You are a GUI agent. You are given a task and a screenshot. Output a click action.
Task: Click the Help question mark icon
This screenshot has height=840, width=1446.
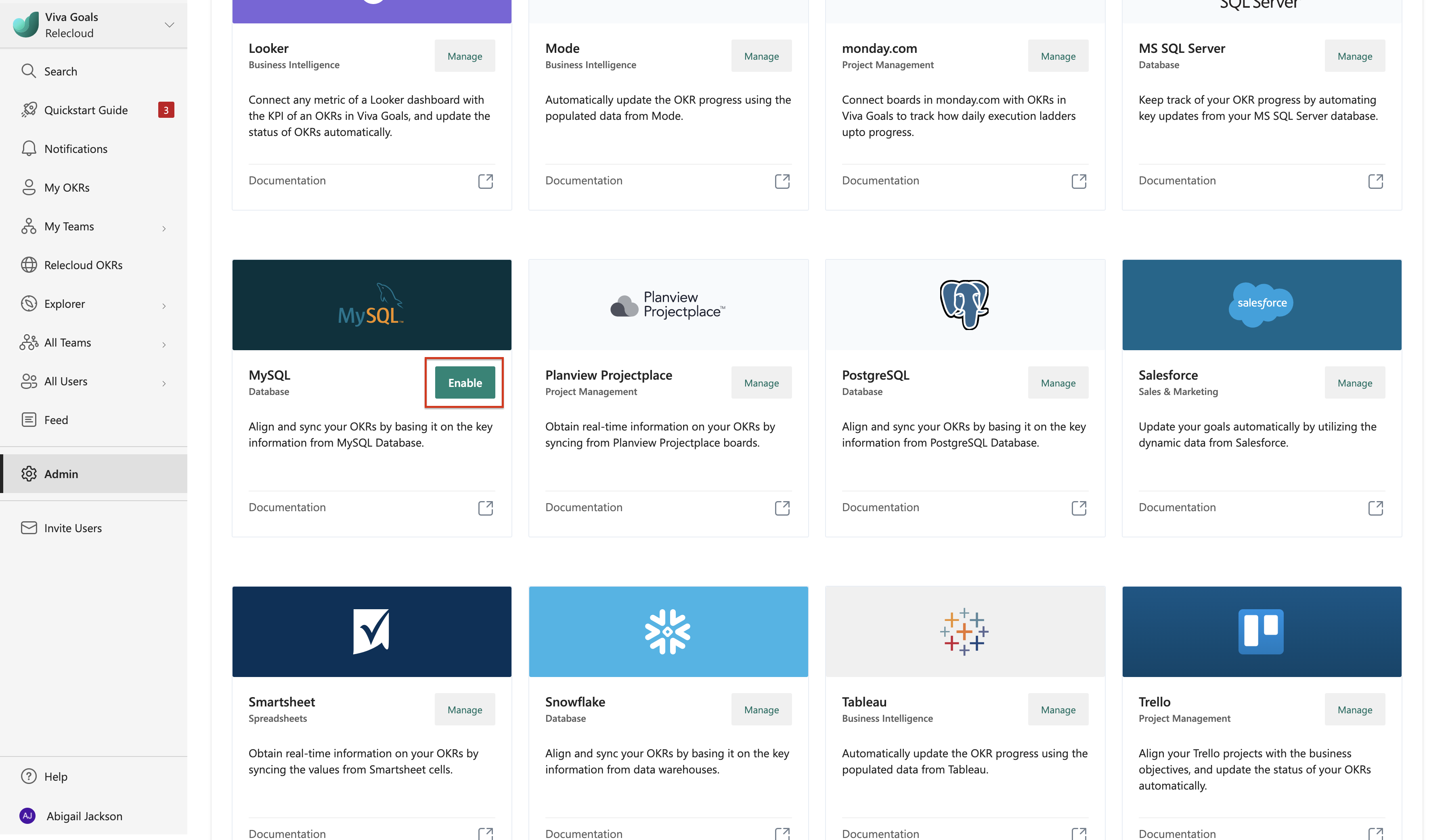click(x=29, y=776)
